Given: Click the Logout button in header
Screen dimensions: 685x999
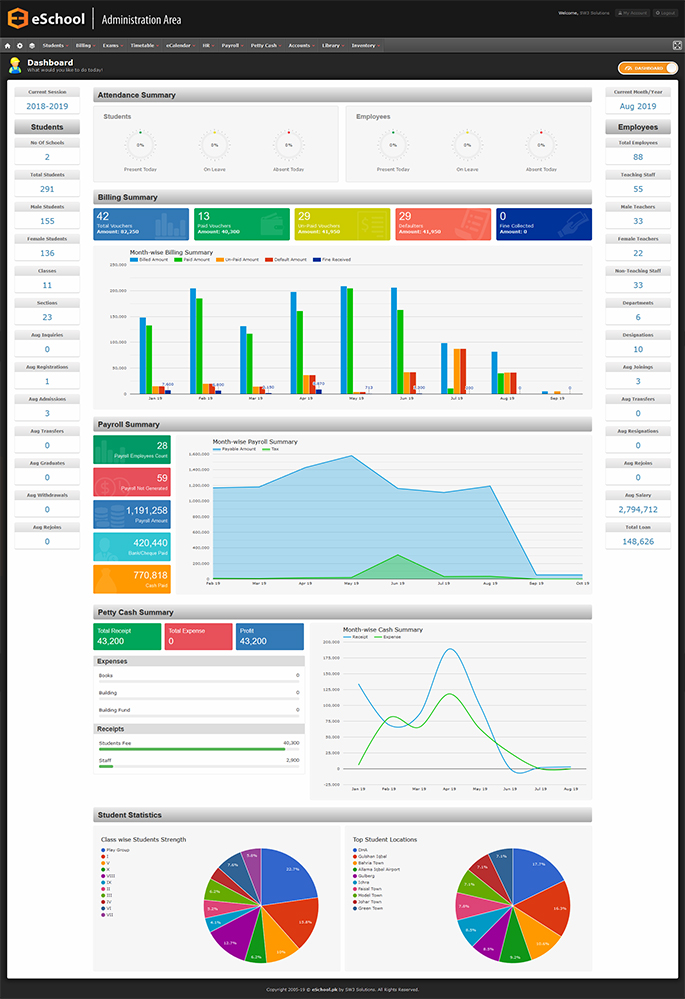Looking at the screenshot, I should 667,14.
